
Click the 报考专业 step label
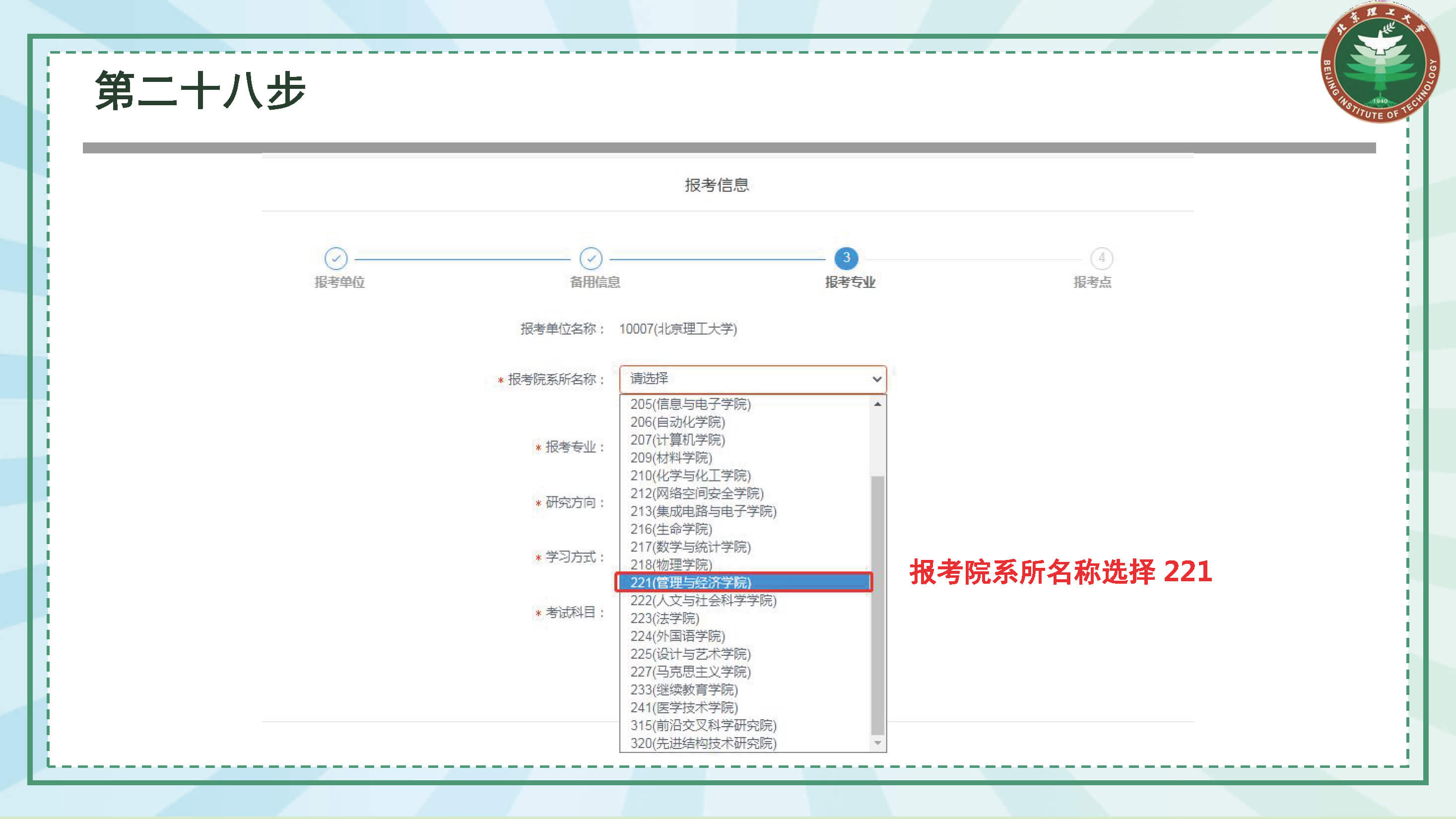850,282
